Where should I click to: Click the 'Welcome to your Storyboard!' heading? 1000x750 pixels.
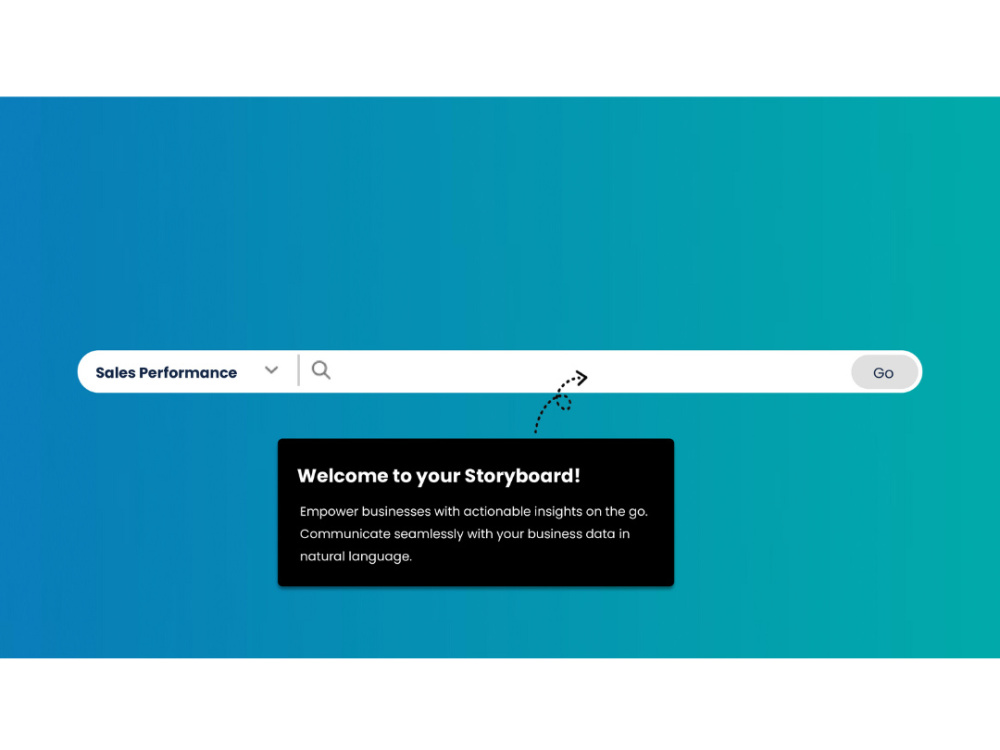click(x=439, y=476)
